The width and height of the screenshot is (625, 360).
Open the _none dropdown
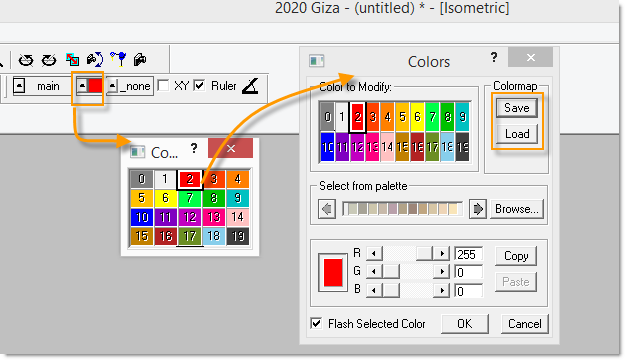tap(113, 86)
